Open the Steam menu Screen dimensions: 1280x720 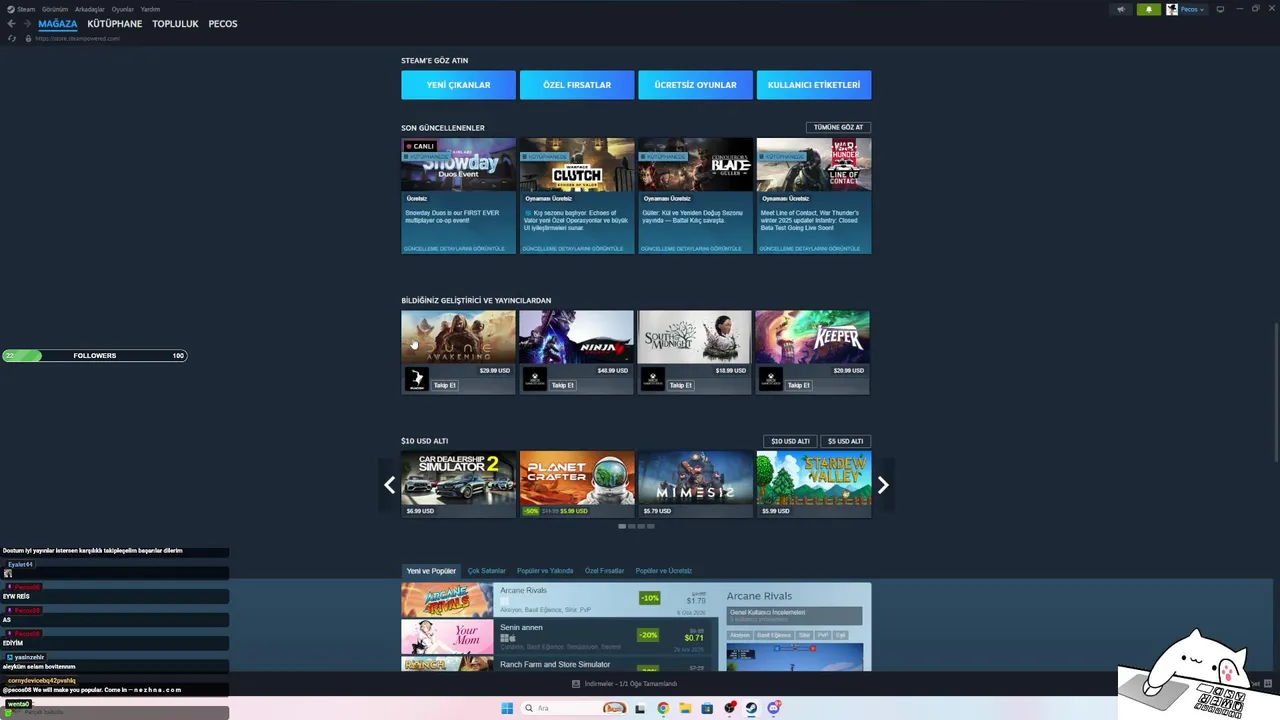26,9
